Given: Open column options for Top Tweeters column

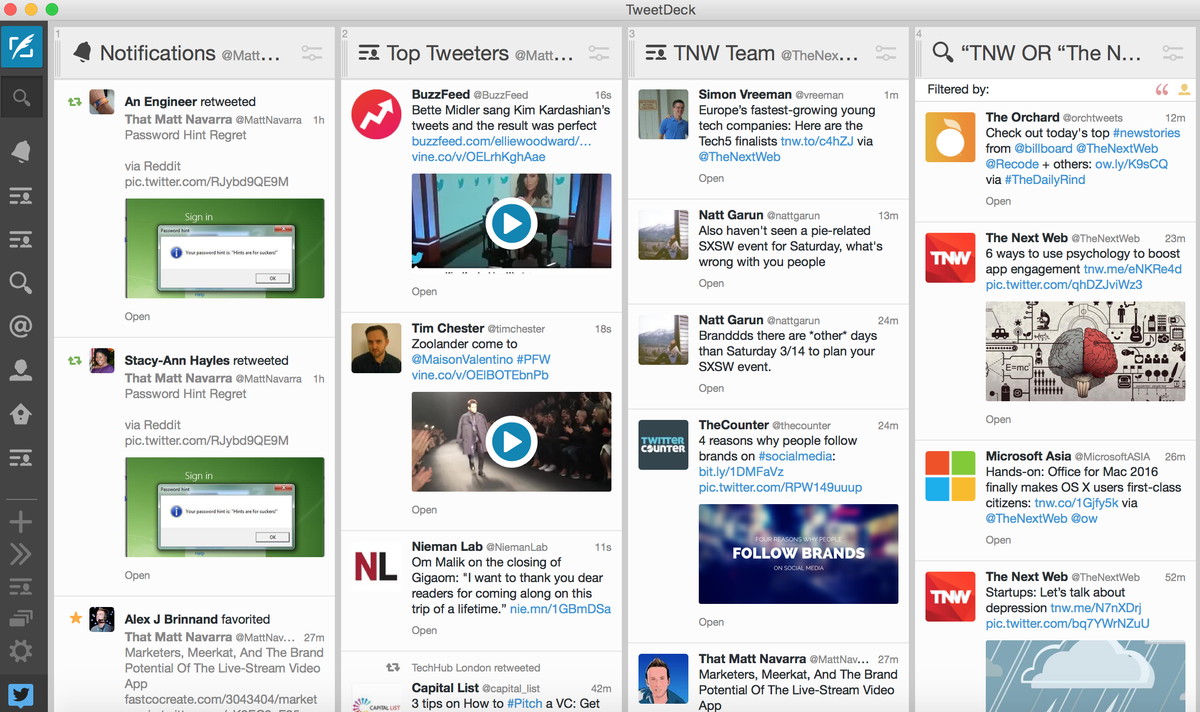Looking at the screenshot, I should (x=599, y=54).
